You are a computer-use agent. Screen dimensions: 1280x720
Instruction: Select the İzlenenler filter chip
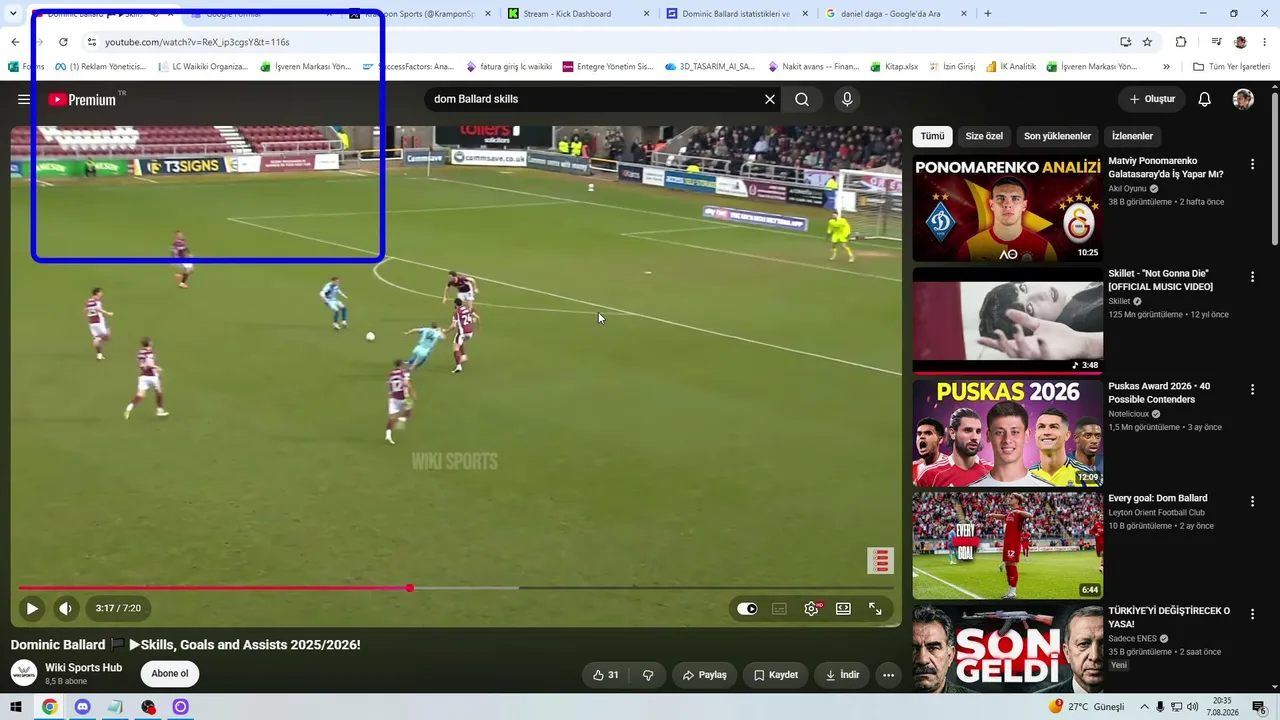pos(1132,136)
